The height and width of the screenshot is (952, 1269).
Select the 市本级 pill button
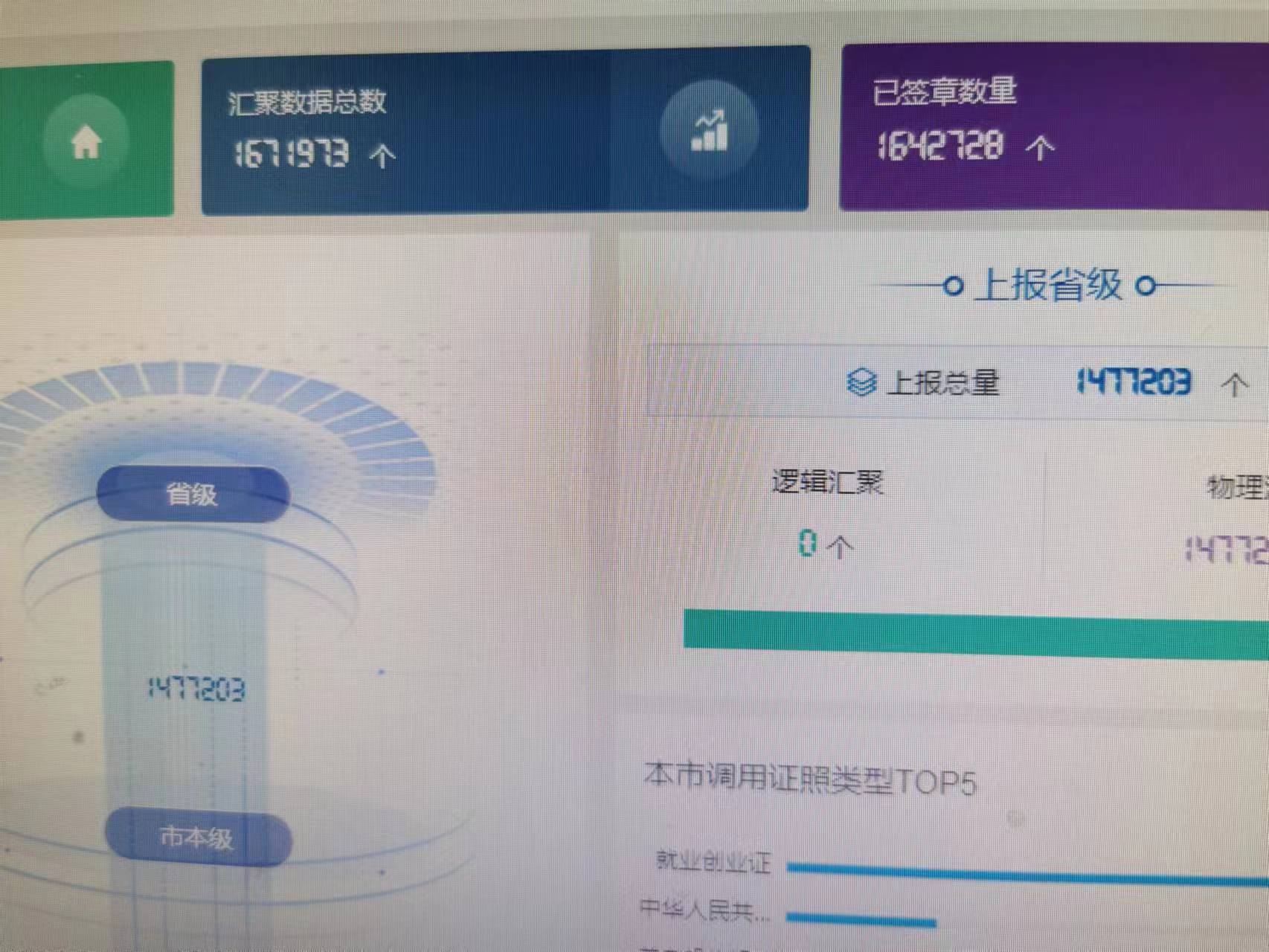198,837
